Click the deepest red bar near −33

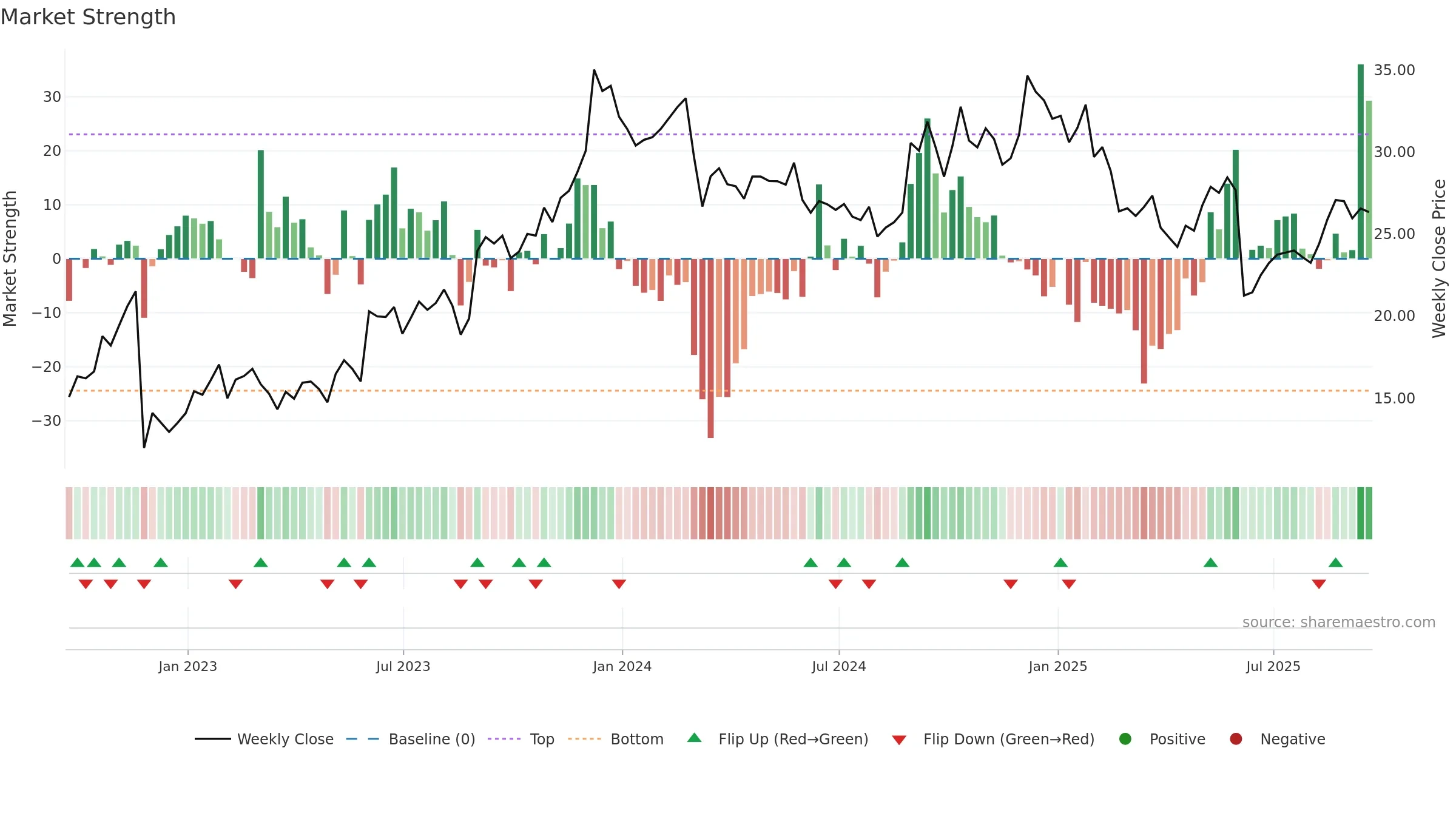(x=710, y=348)
